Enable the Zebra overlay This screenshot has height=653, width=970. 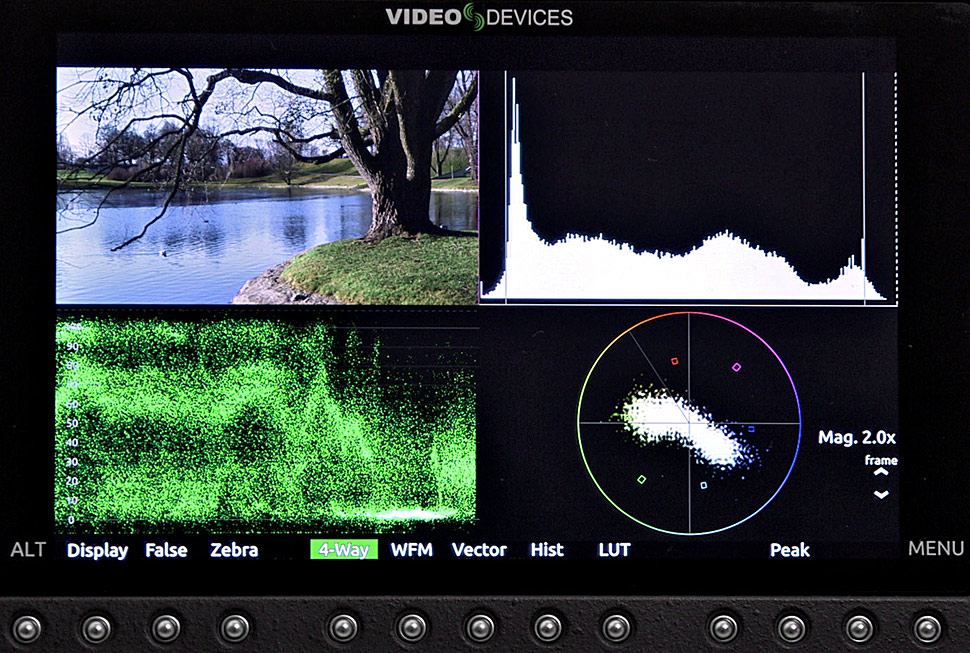click(234, 550)
